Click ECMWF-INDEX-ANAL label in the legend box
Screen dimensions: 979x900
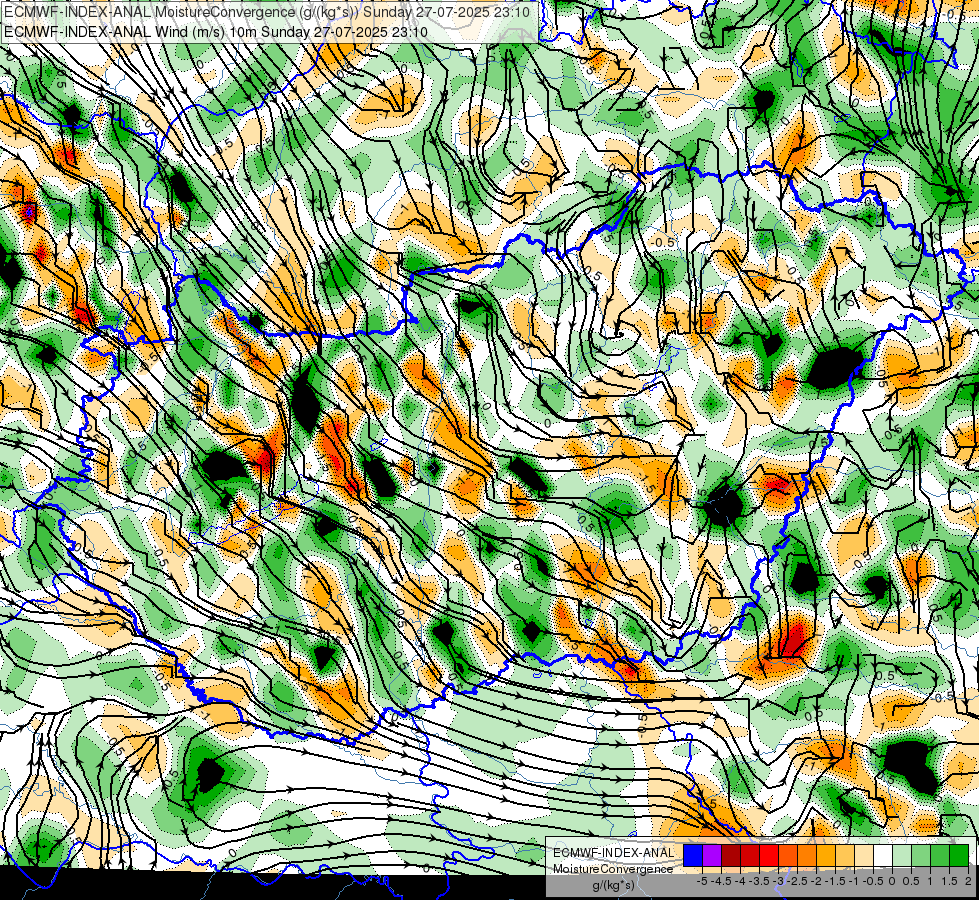pyautogui.click(x=614, y=853)
